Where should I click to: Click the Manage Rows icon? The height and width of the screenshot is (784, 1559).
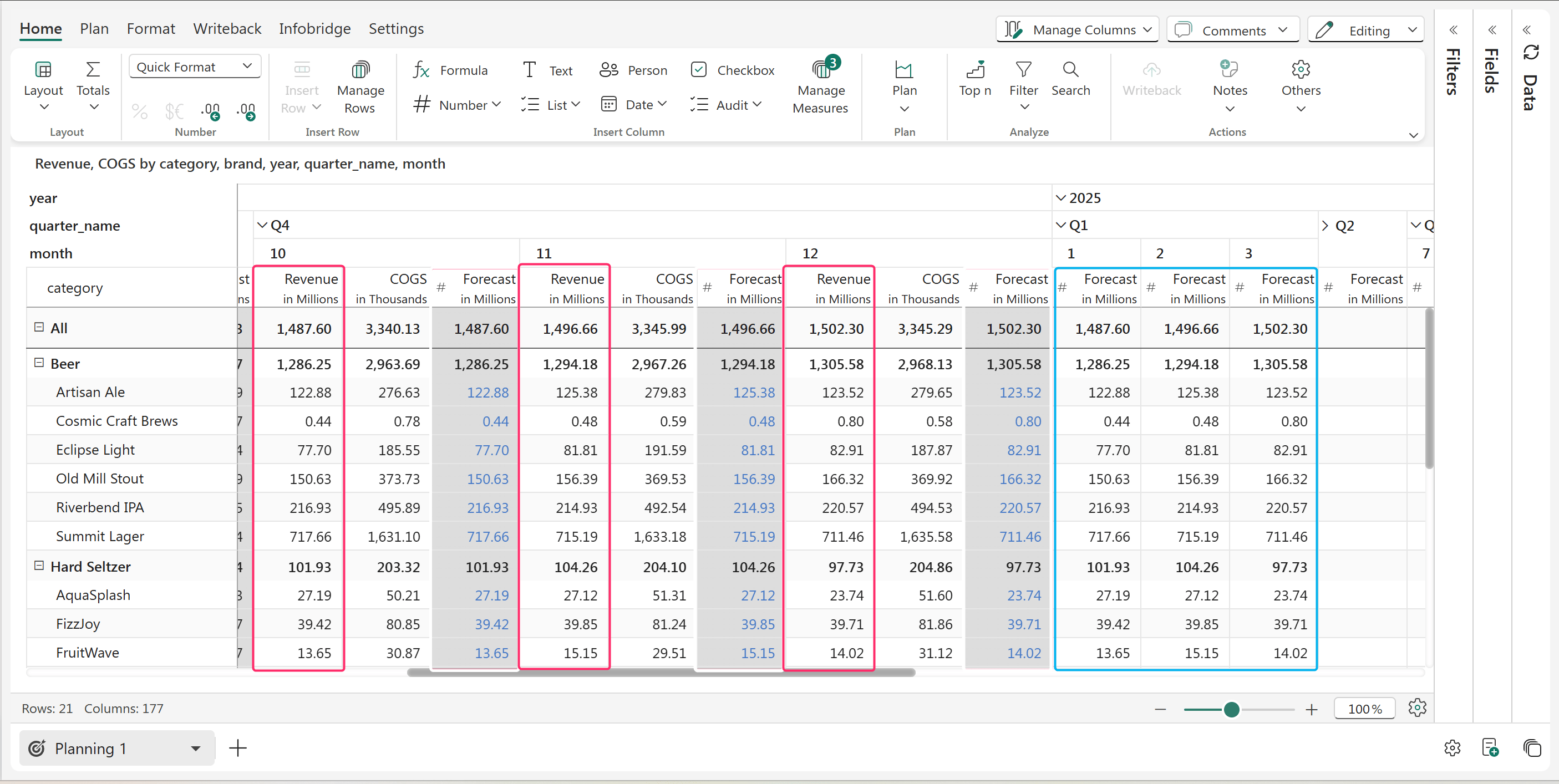(360, 70)
